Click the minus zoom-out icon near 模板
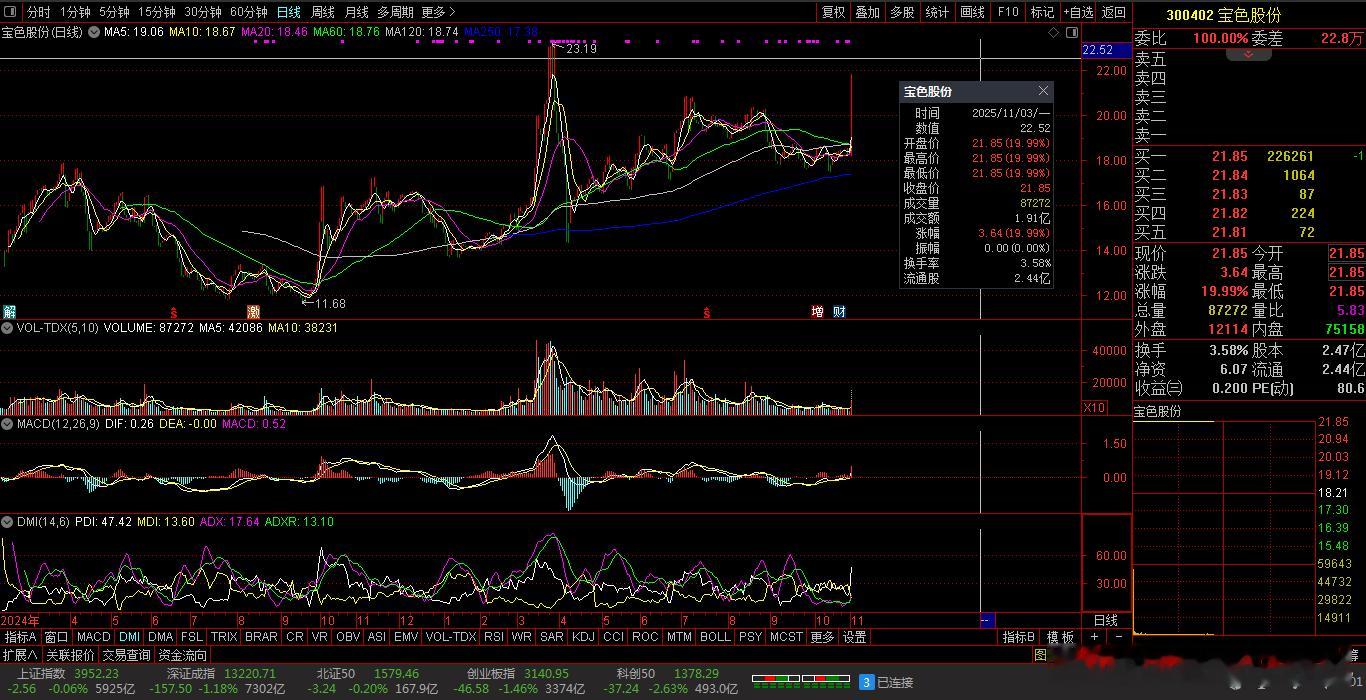1366x700 pixels. pyautogui.click(x=1118, y=637)
